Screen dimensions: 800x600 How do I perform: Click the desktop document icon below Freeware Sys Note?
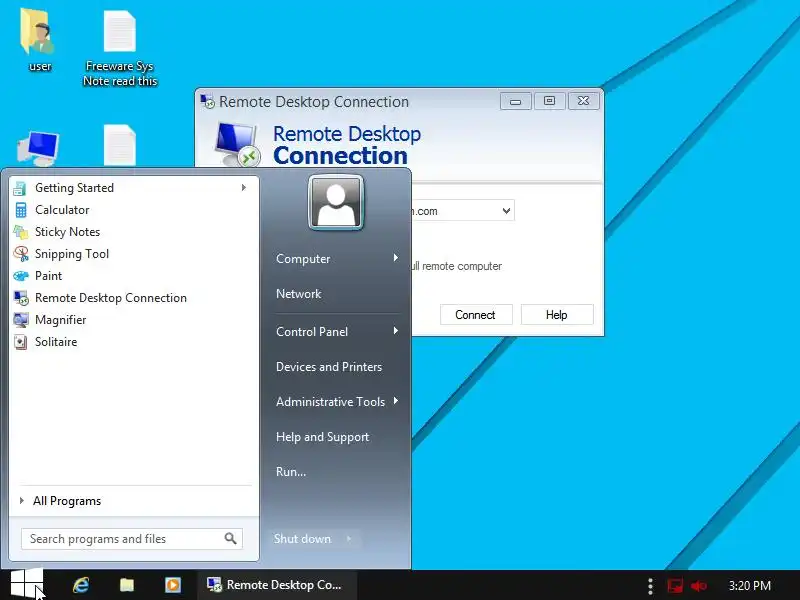point(120,145)
